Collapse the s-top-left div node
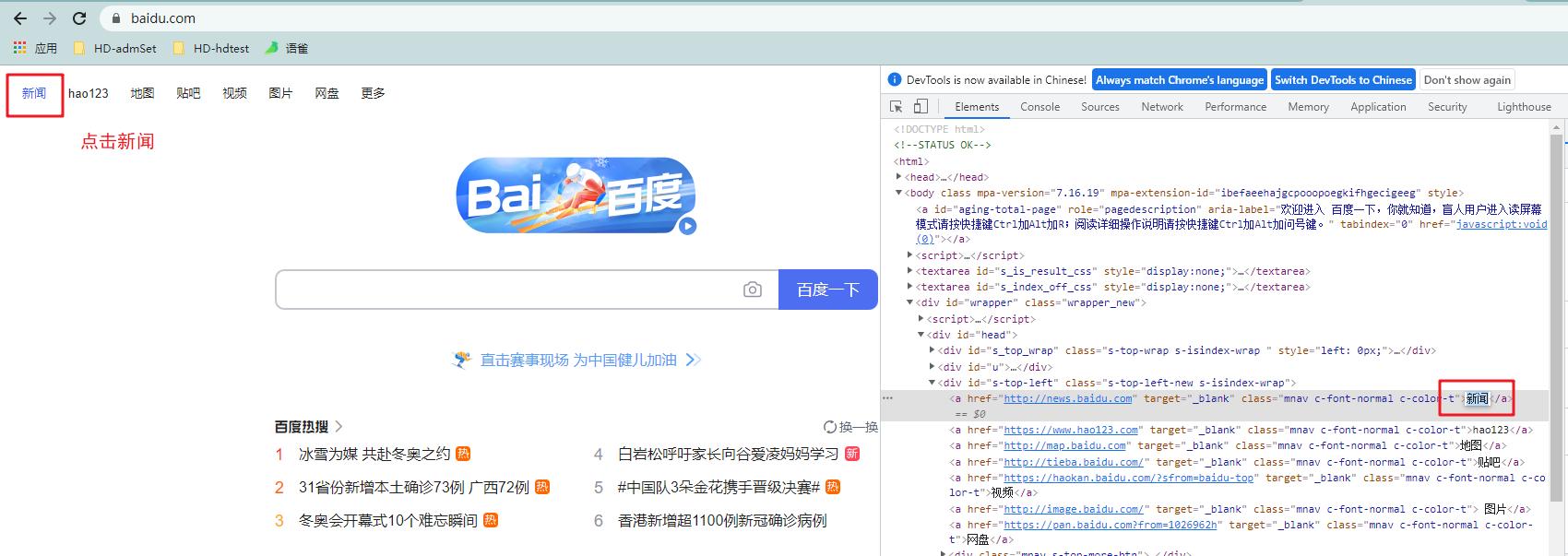1568x556 pixels. coord(932,383)
